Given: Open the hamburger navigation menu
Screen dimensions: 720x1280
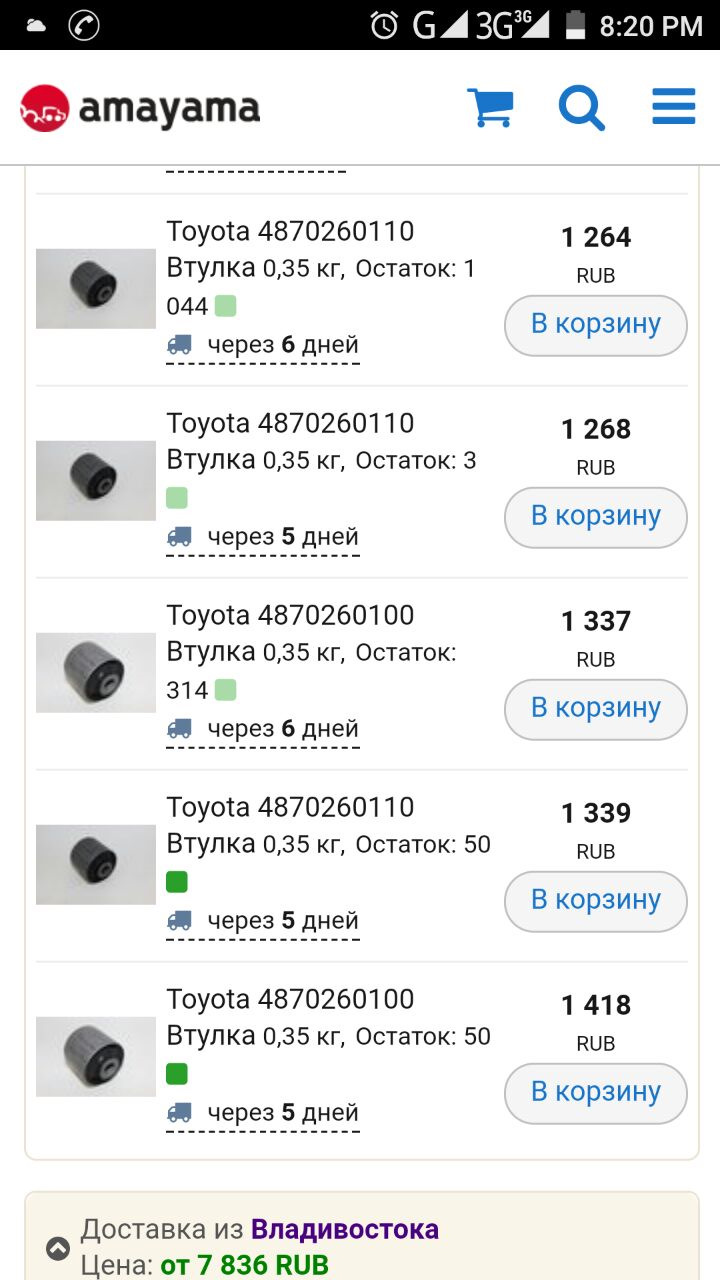Looking at the screenshot, I should [x=673, y=105].
